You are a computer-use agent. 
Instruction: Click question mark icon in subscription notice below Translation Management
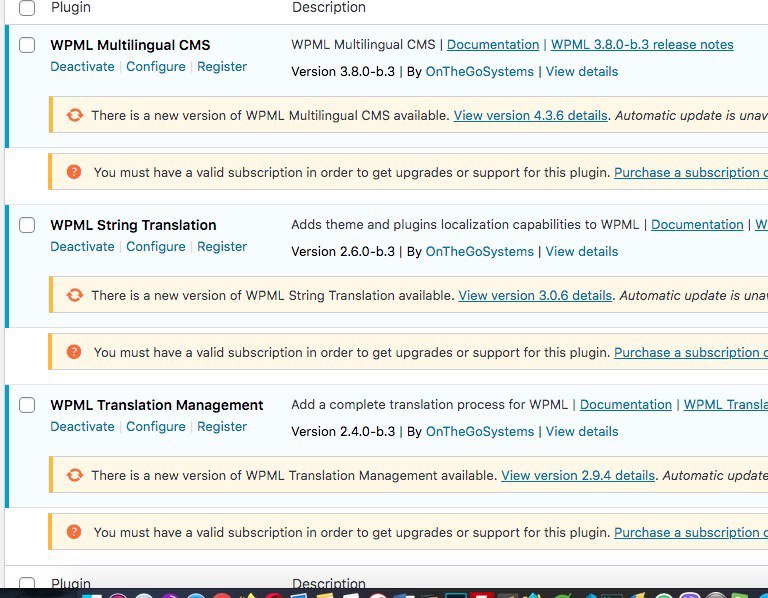(74, 532)
